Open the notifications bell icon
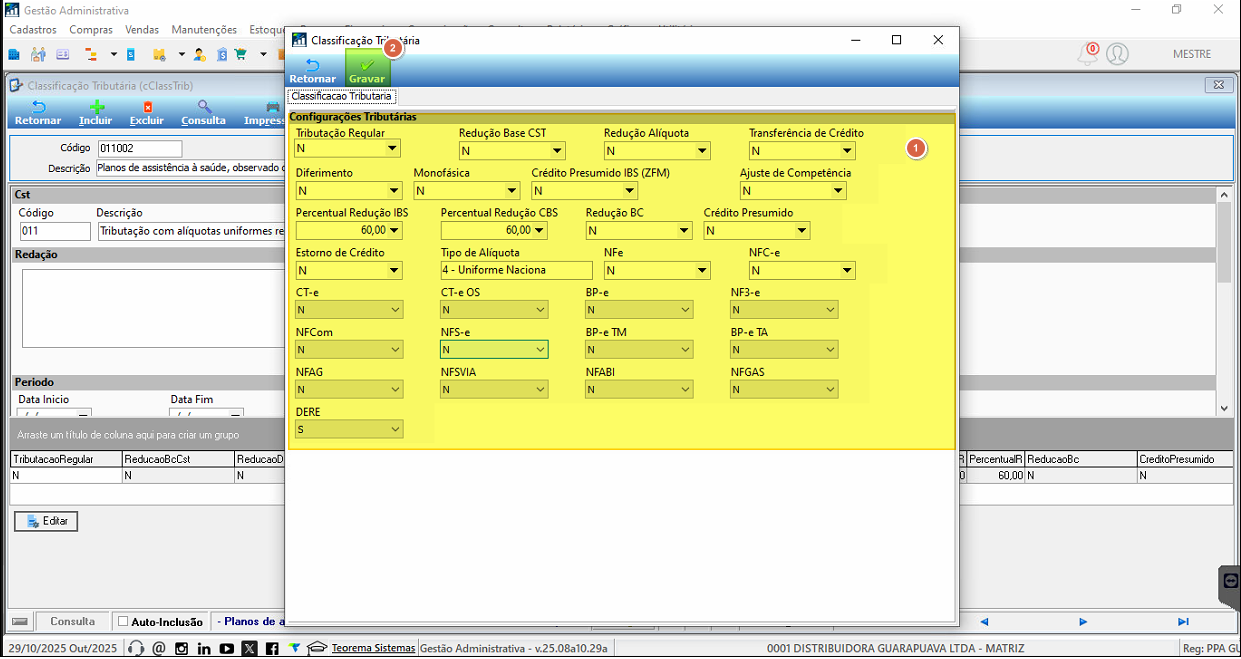This screenshot has width=1241, height=659. click(x=1088, y=54)
